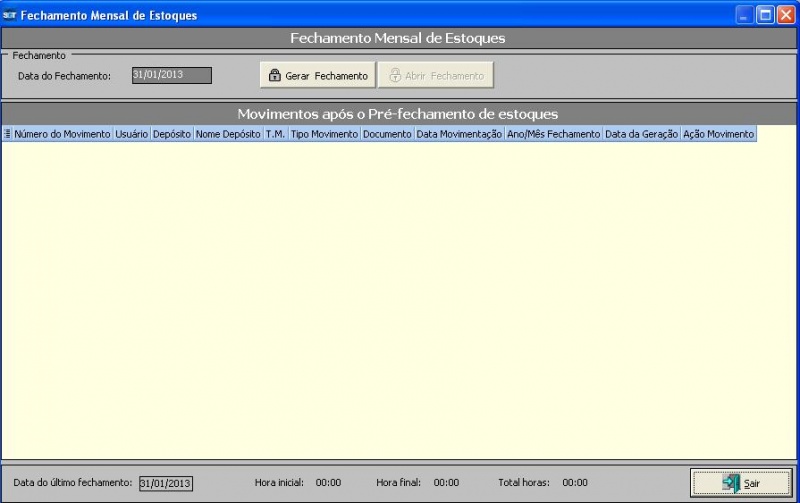Viewport: 800px width, 503px height.
Task: Sort by Número do Movimento column header
Action: [x=62, y=134]
